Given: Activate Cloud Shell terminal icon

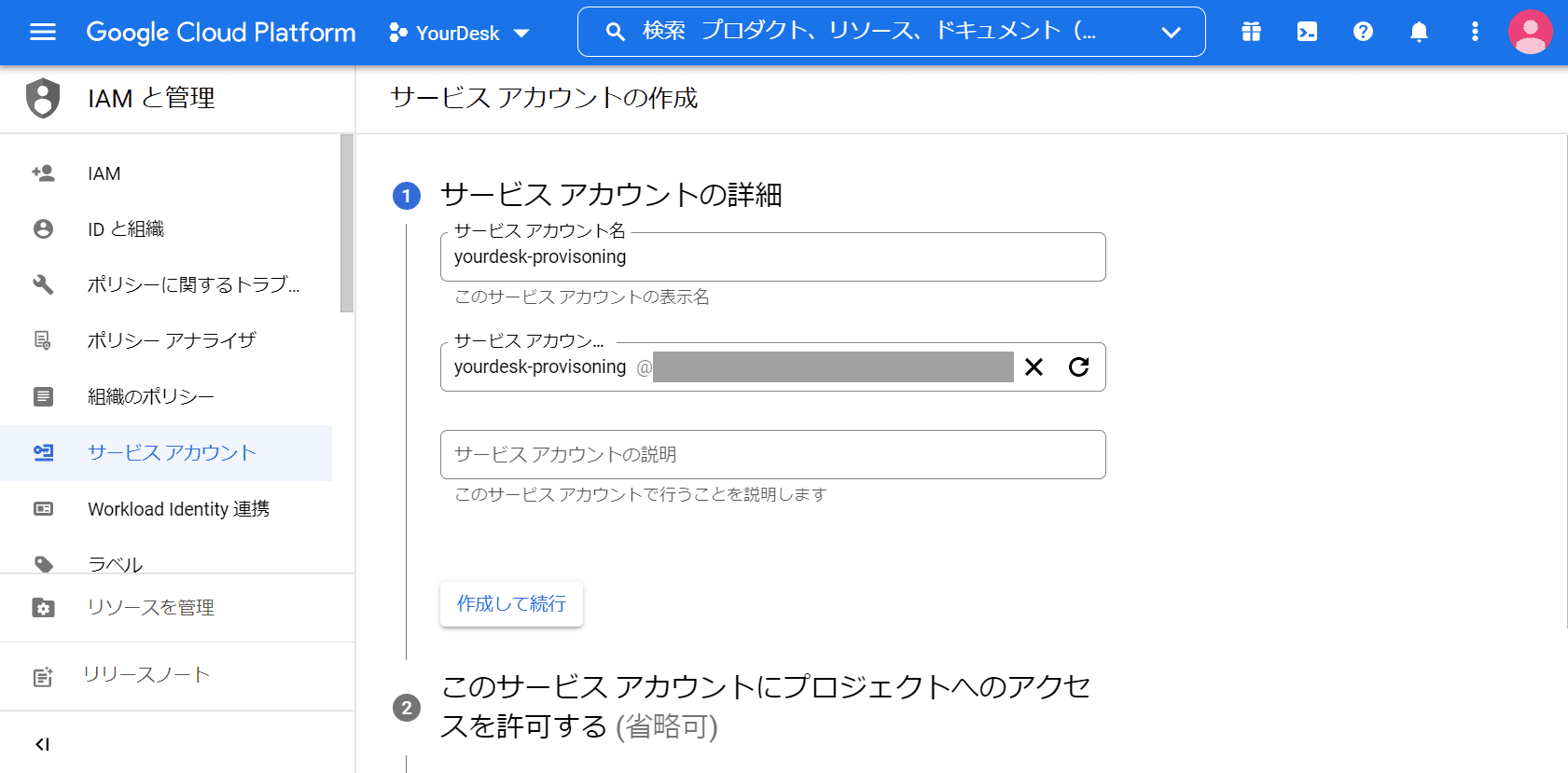Looking at the screenshot, I should tap(1307, 32).
